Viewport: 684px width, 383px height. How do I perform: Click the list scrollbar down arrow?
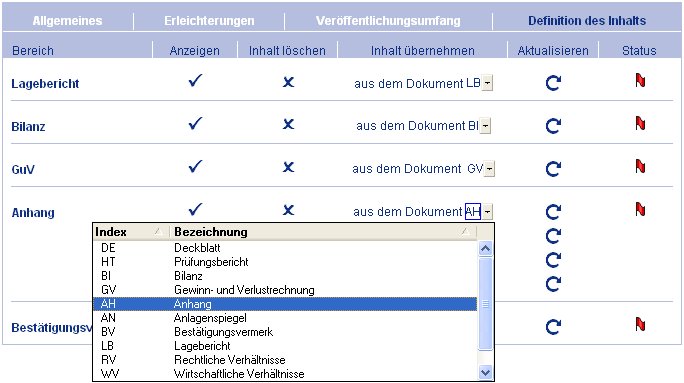pos(486,373)
